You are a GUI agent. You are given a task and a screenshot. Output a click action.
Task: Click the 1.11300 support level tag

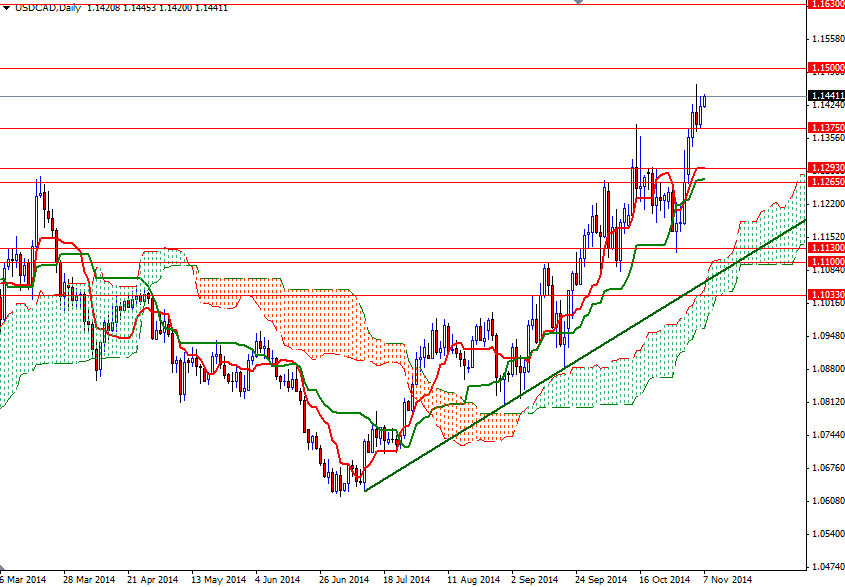tap(823, 247)
